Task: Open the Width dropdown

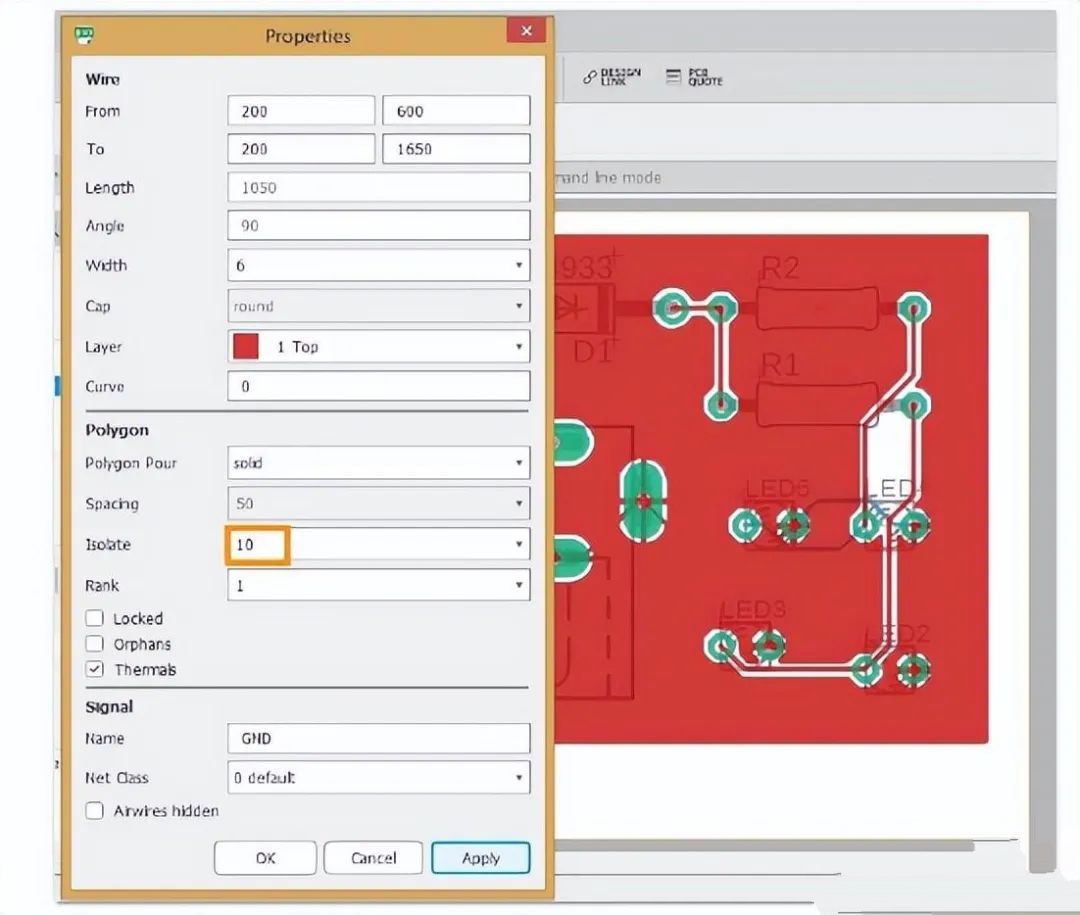Action: click(x=518, y=266)
